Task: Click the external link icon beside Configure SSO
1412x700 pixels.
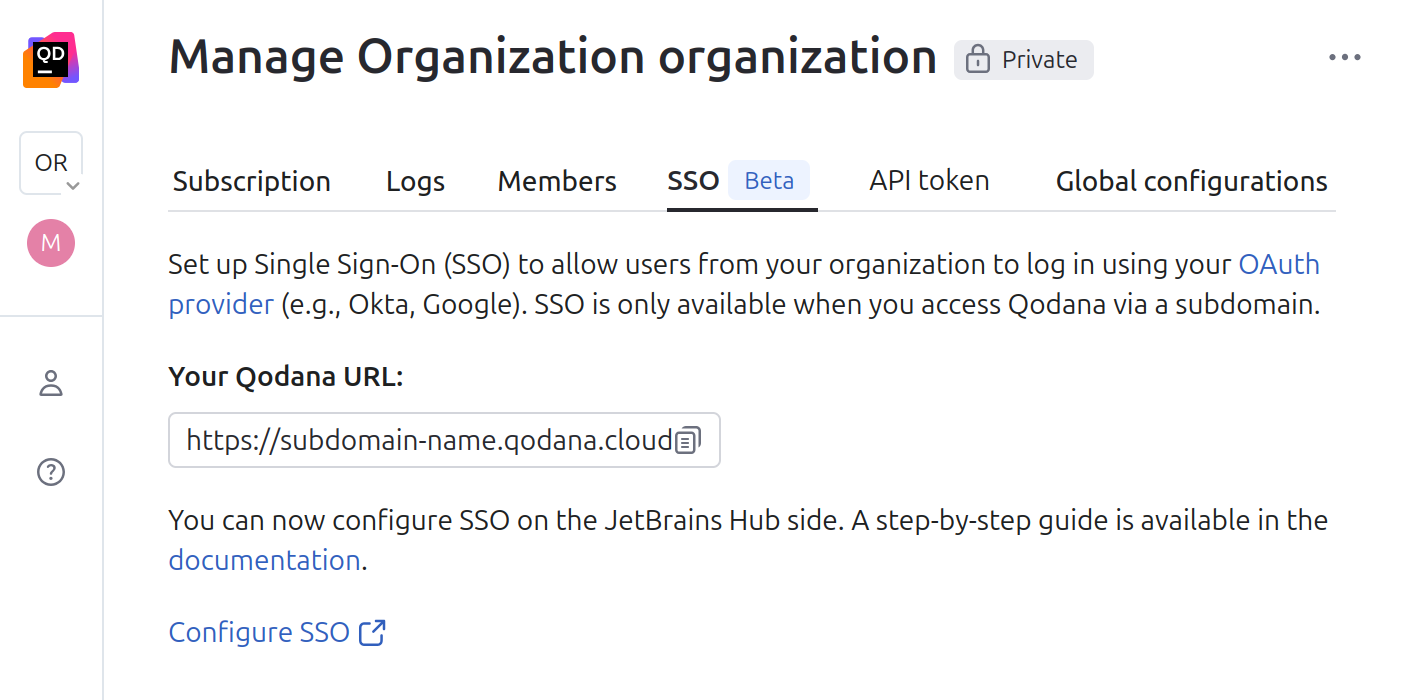Action: 373,632
